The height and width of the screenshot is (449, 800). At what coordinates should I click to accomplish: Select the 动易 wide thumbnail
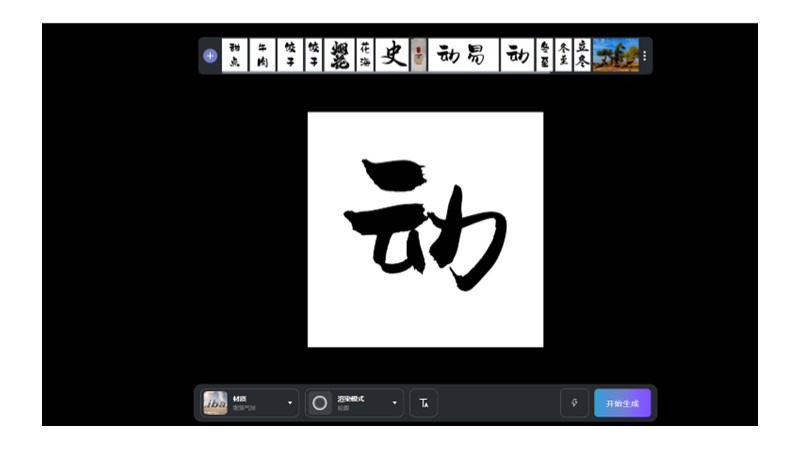click(463, 56)
